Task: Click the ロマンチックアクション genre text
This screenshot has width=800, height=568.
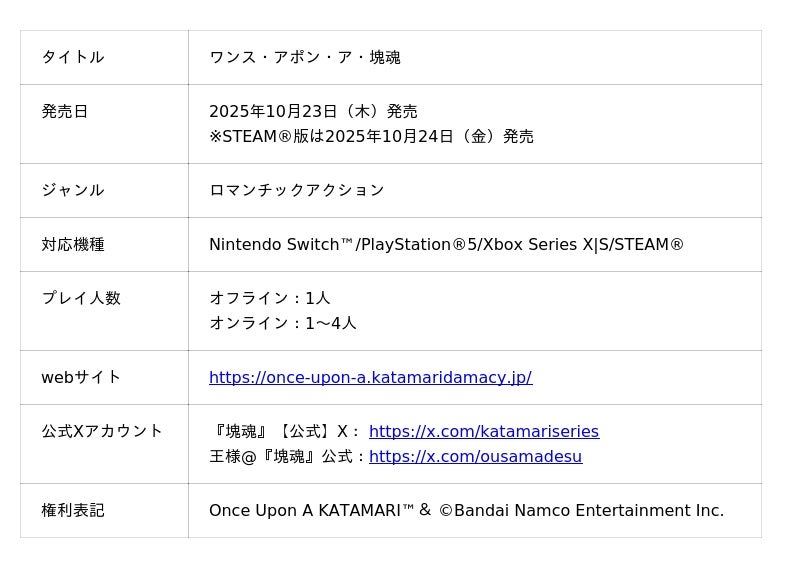Action: click(x=296, y=190)
